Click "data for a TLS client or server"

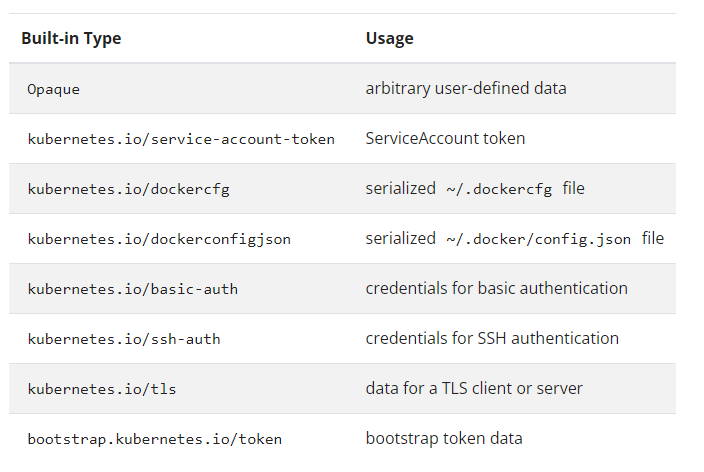(x=474, y=388)
